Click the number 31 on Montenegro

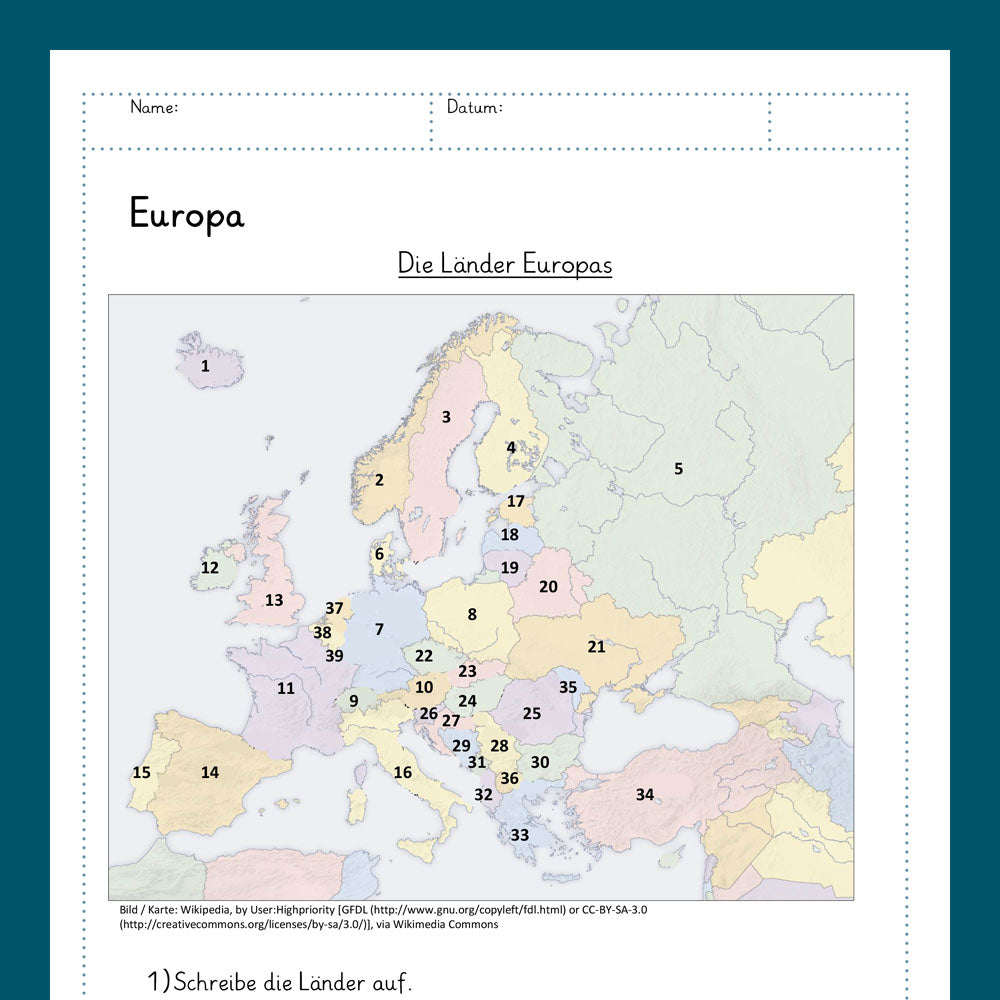click(x=477, y=762)
